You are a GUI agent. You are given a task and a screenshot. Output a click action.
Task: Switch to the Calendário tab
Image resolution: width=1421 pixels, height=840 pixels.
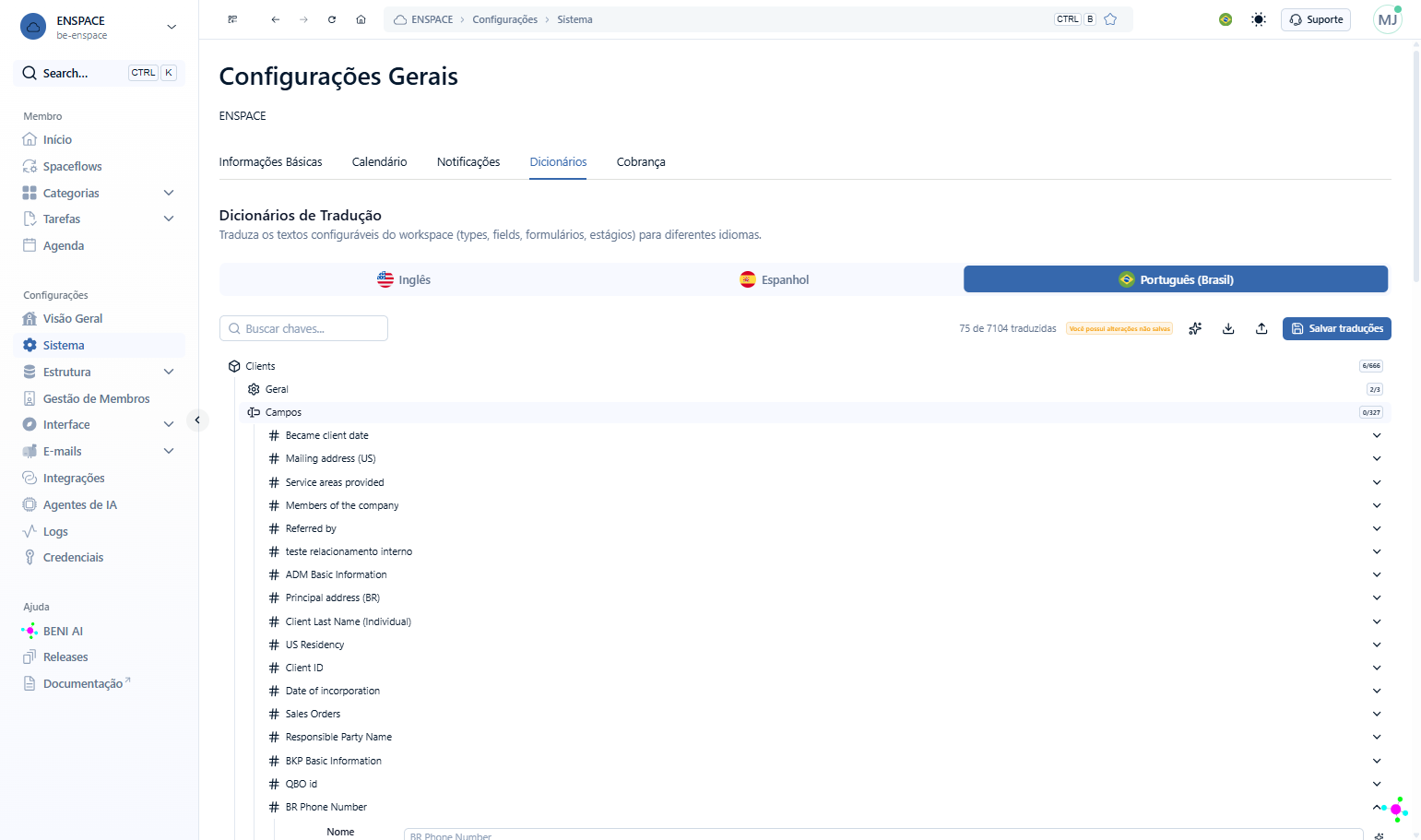click(x=379, y=161)
